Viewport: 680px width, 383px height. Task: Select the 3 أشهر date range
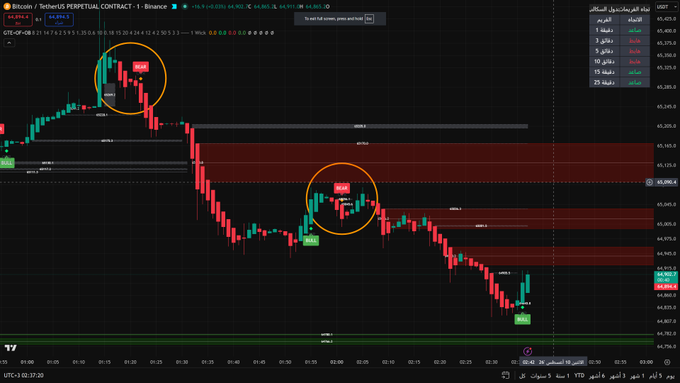tap(618, 376)
